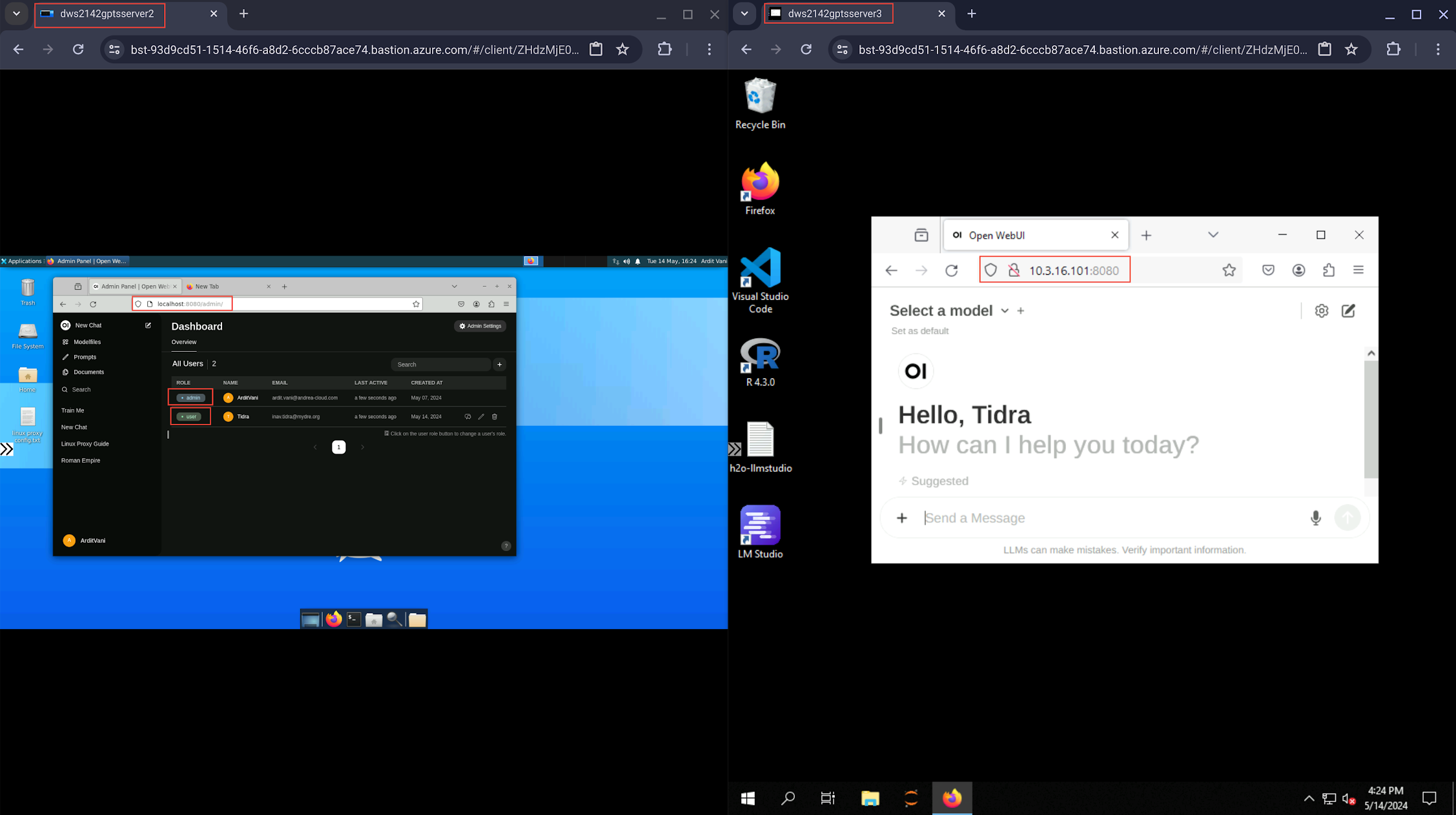The height and width of the screenshot is (815, 1456).
Task: Reload the localhost admin page
Action: [94, 304]
